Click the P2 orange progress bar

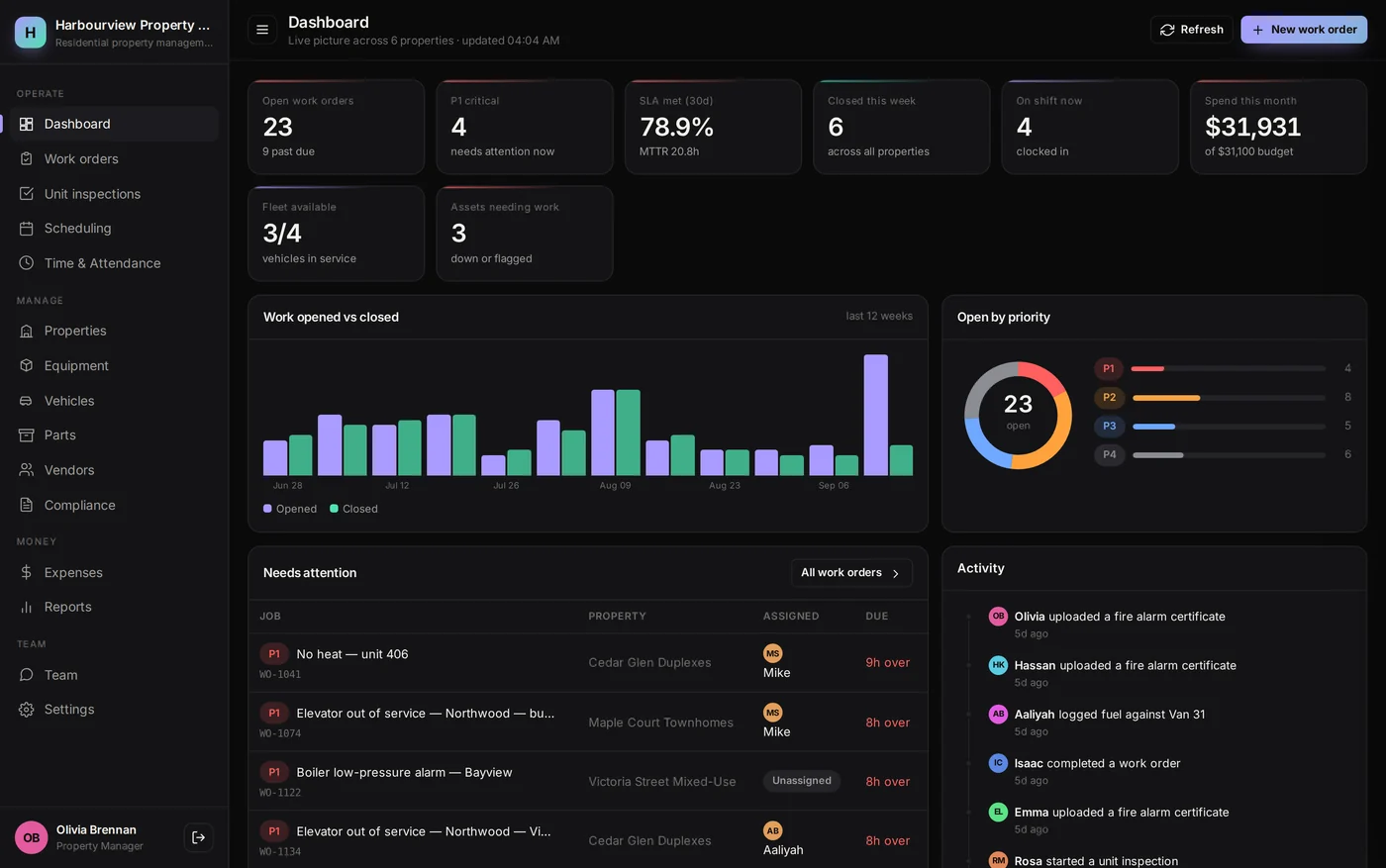point(1166,398)
